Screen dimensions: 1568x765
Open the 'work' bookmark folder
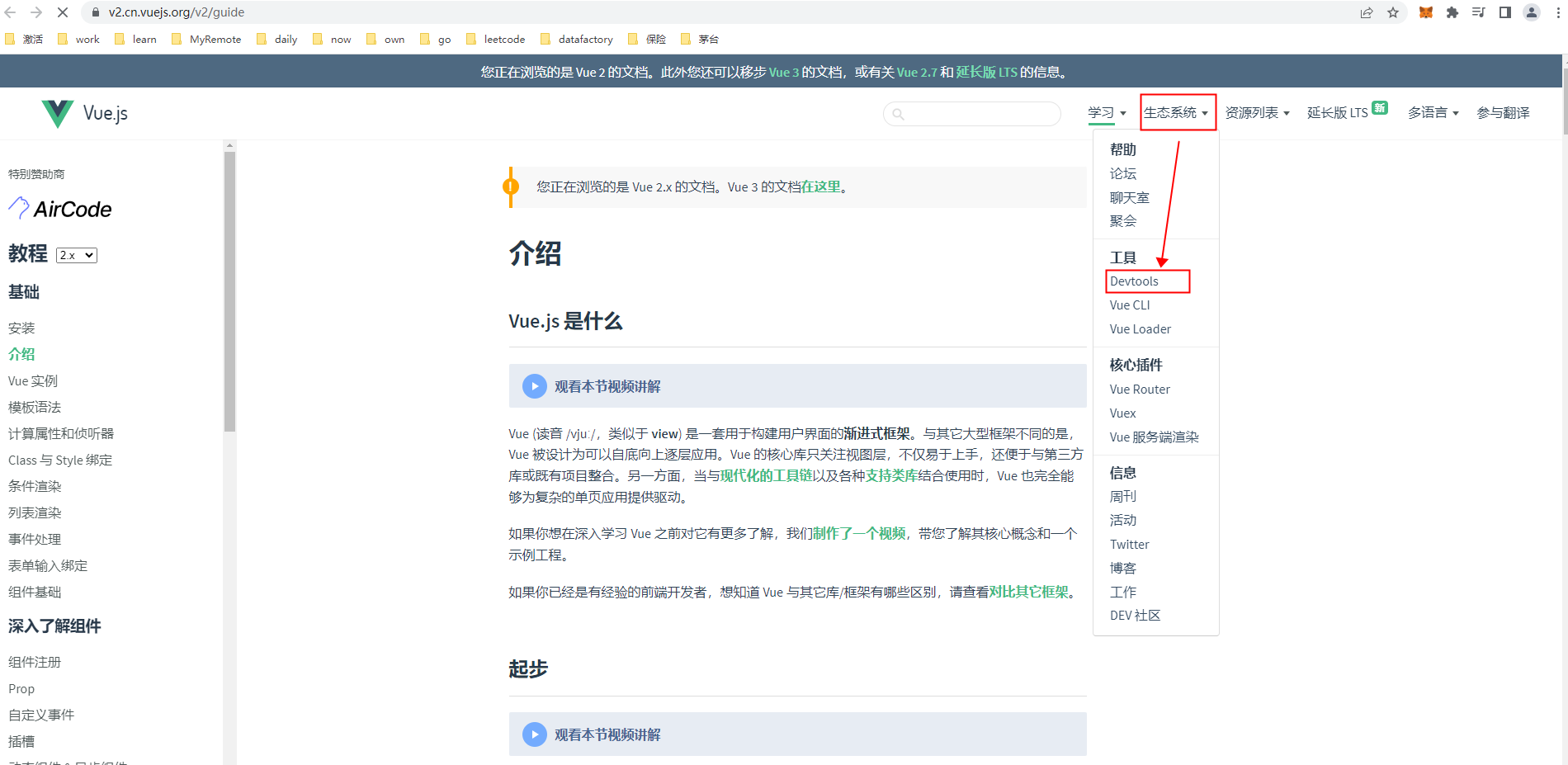click(78, 39)
